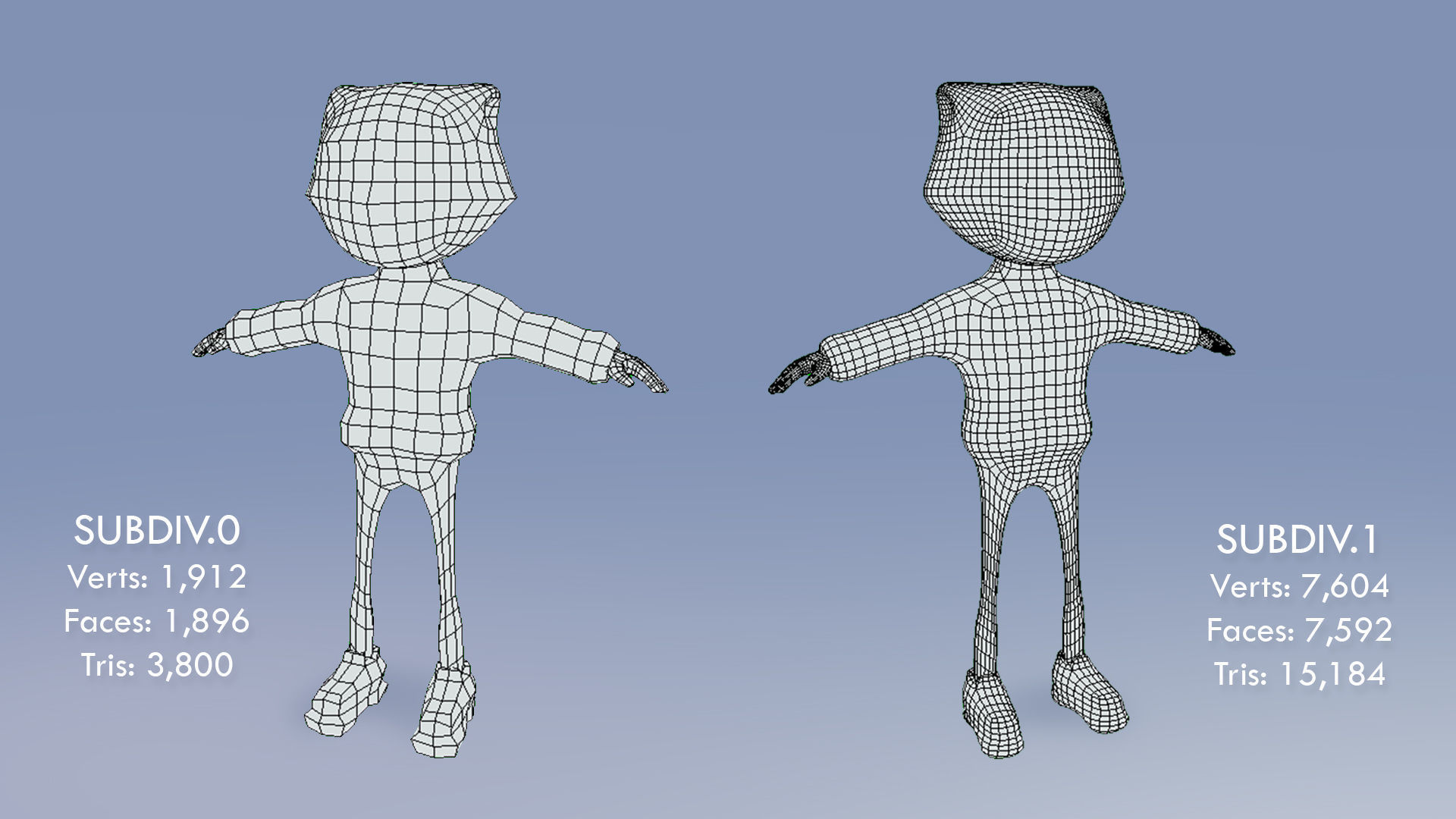Select the Faces: 1,896 label

tap(157, 622)
